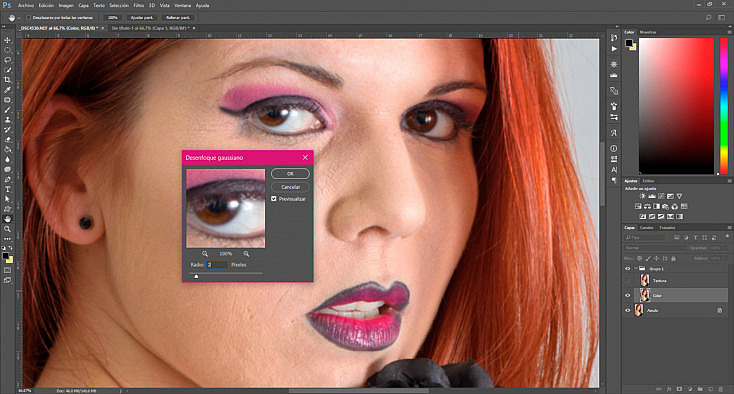
Task: Open the Filtro menu
Action: (139, 6)
